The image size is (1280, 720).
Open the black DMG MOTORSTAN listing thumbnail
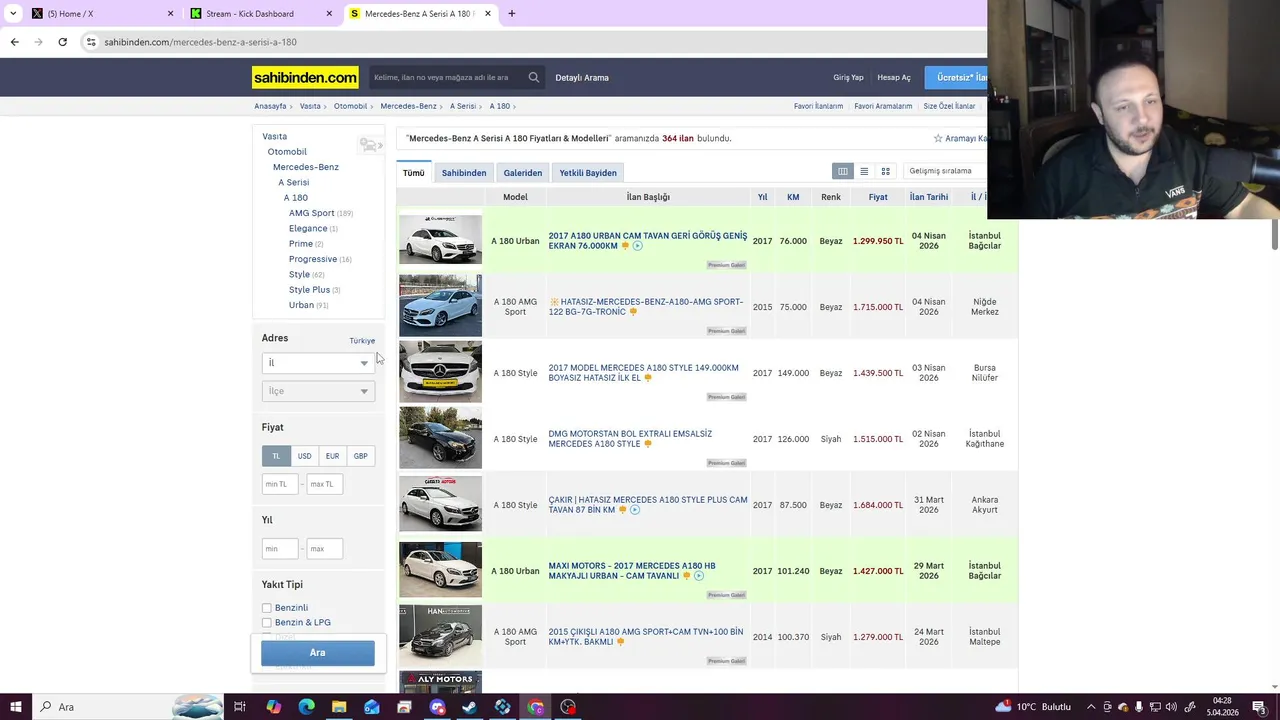440,438
